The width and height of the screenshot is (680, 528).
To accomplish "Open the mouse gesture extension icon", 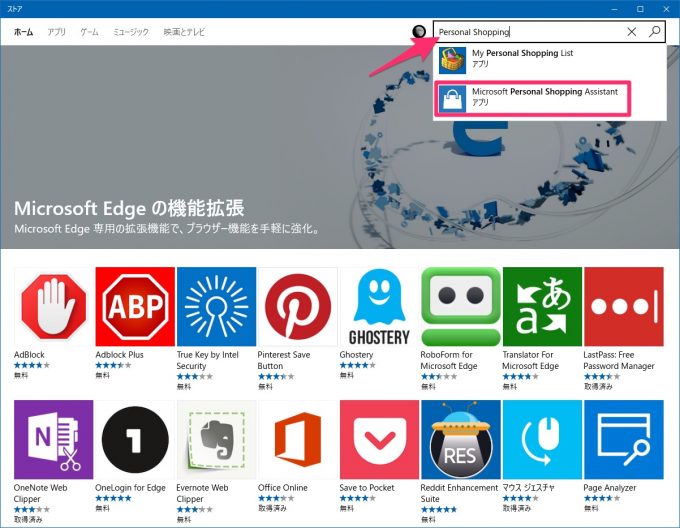I will point(542,440).
